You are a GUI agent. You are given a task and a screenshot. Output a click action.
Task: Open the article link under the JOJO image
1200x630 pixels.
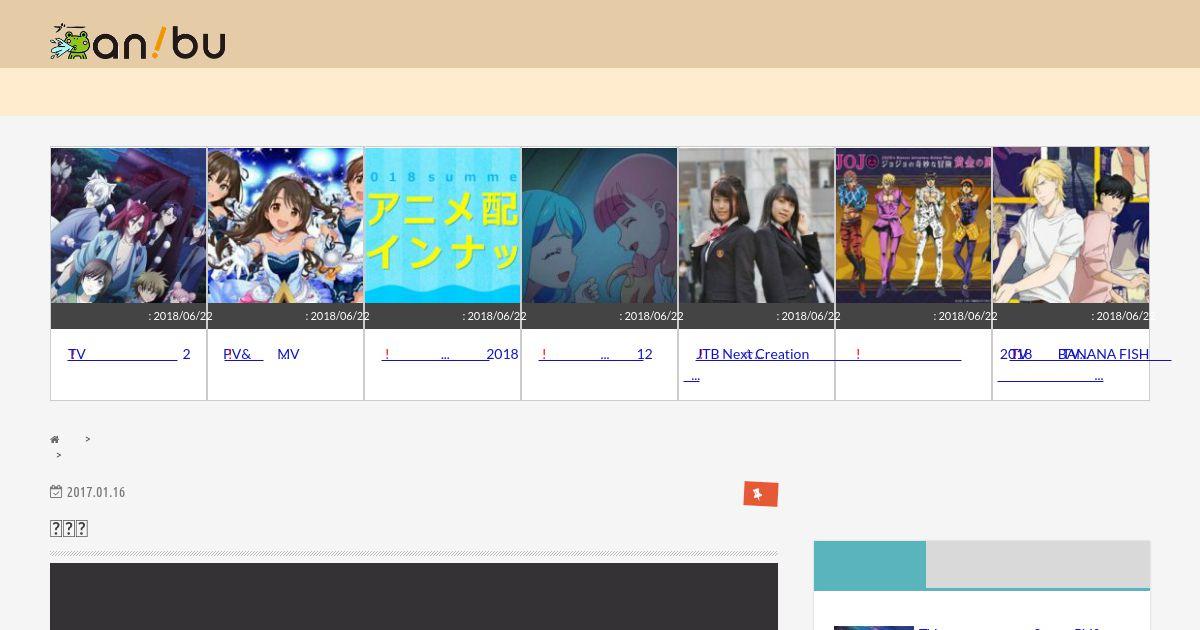point(909,354)
